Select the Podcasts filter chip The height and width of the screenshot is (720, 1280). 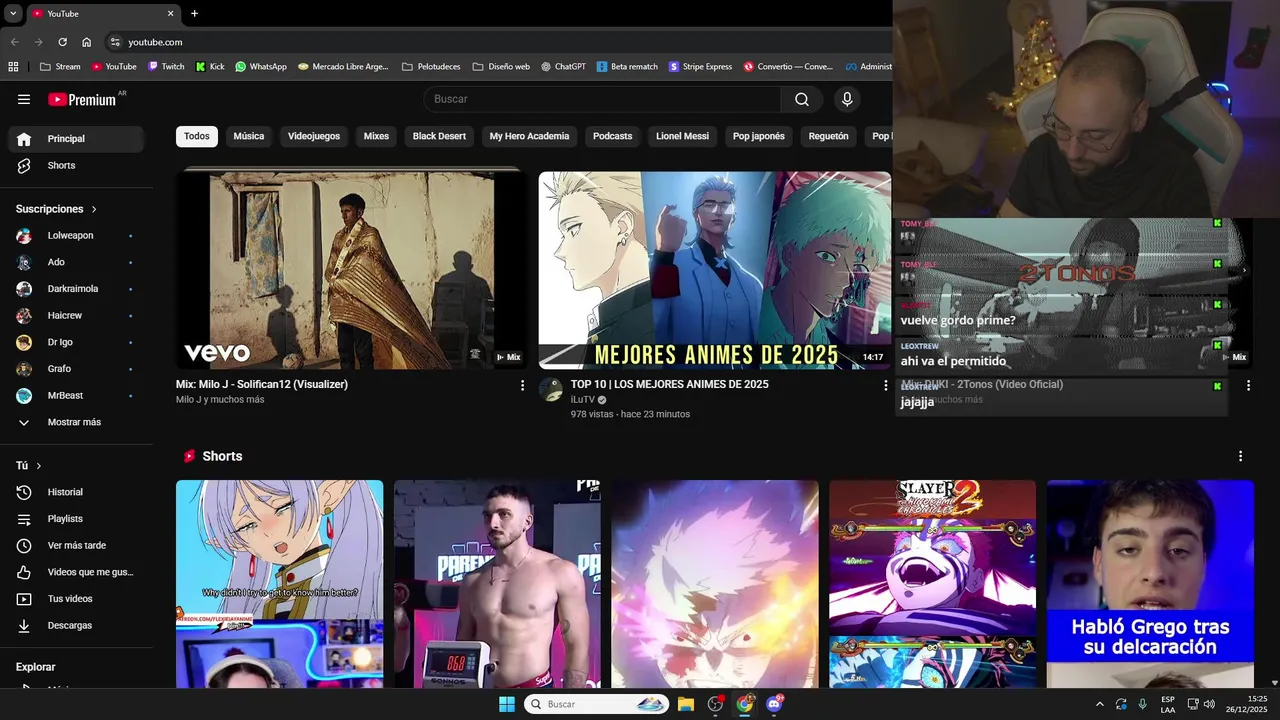pos(612,136)
